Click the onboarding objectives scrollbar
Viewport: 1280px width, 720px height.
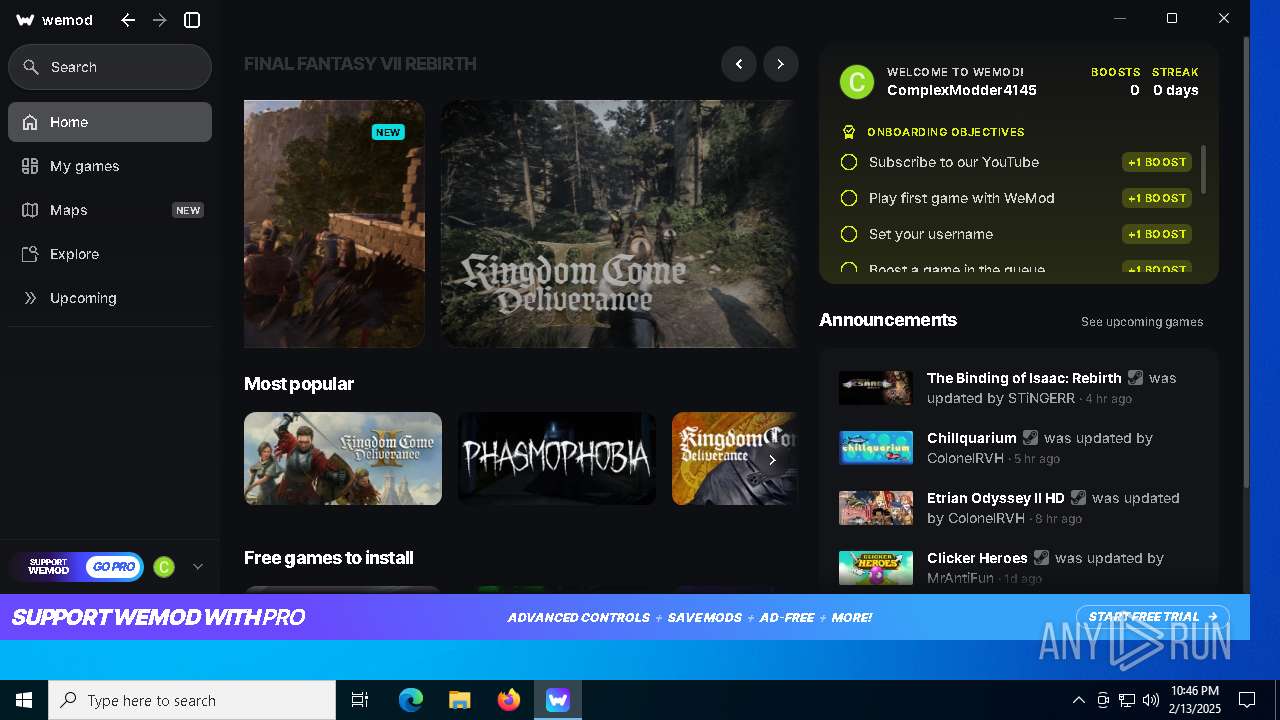(1203, 170)
